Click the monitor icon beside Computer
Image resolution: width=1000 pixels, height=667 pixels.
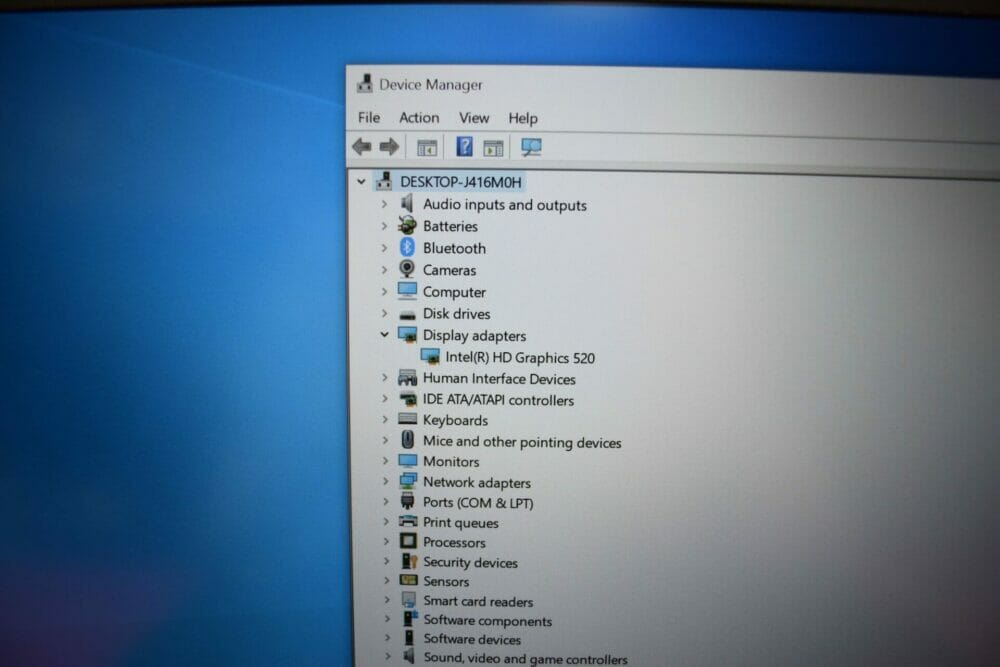pos(407,291)
